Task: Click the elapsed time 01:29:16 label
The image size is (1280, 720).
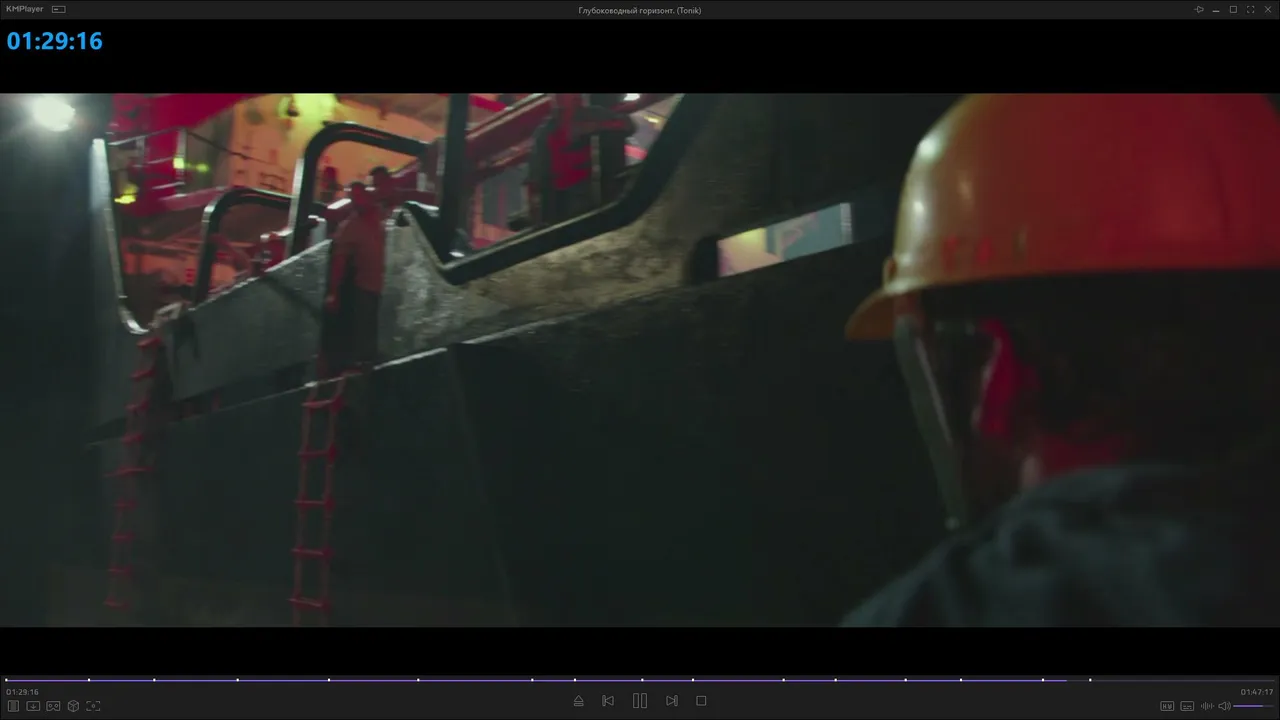Action: pos(22,692)
